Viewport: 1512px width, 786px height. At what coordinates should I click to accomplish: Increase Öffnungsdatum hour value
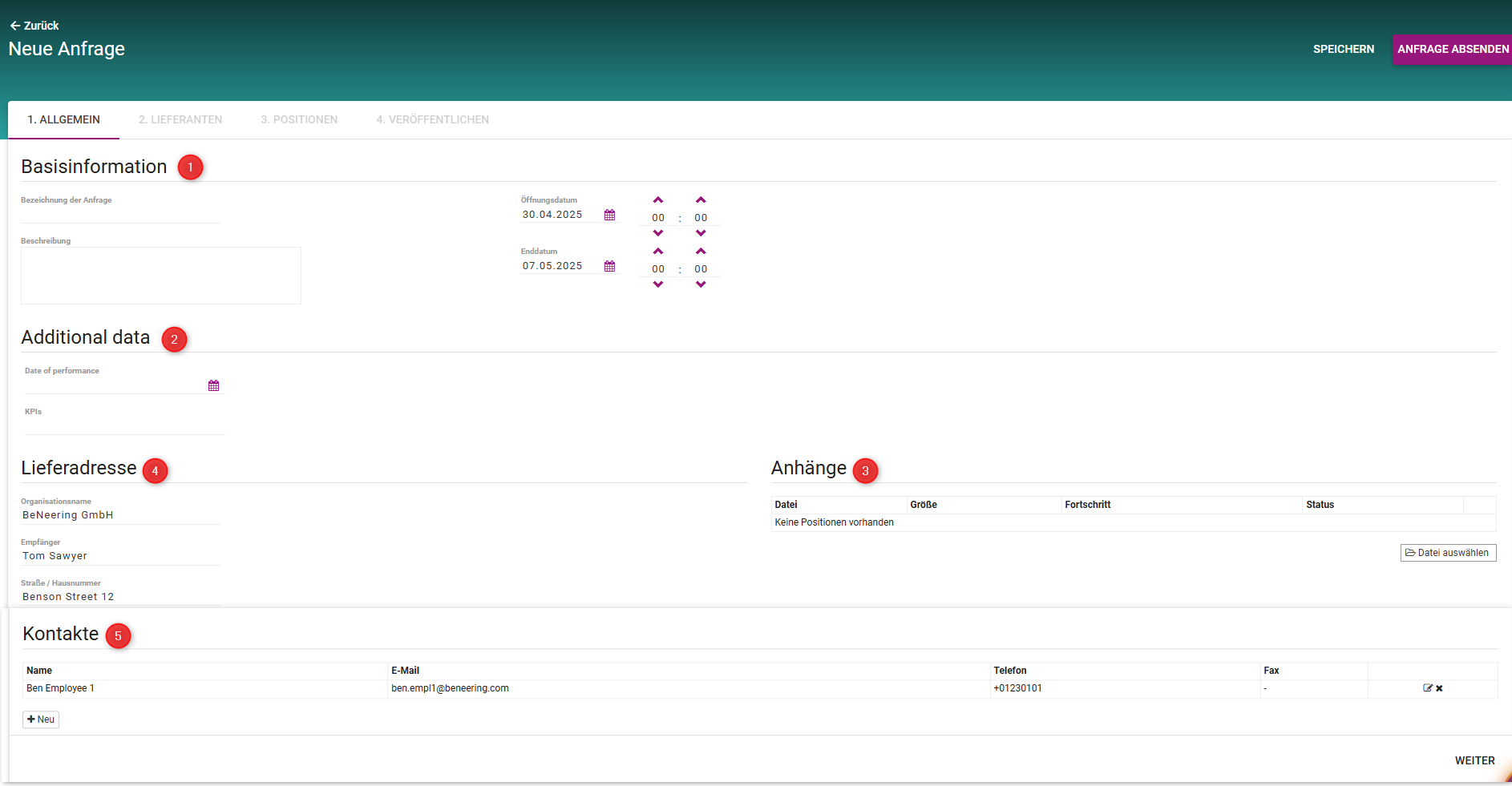pyautogui.click(x=658, y=200)
